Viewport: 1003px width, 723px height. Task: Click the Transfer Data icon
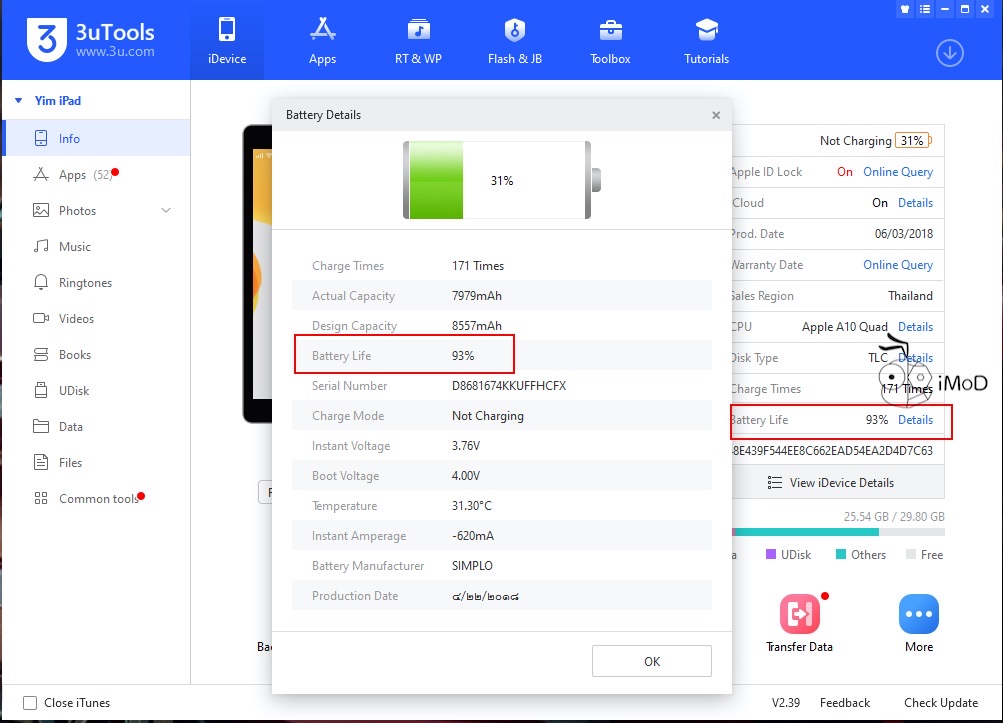coord(799,615)
